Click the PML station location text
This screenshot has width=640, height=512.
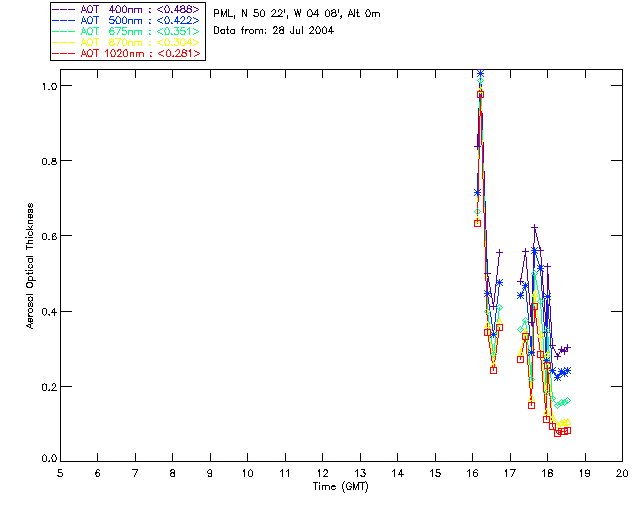[296, 14]
